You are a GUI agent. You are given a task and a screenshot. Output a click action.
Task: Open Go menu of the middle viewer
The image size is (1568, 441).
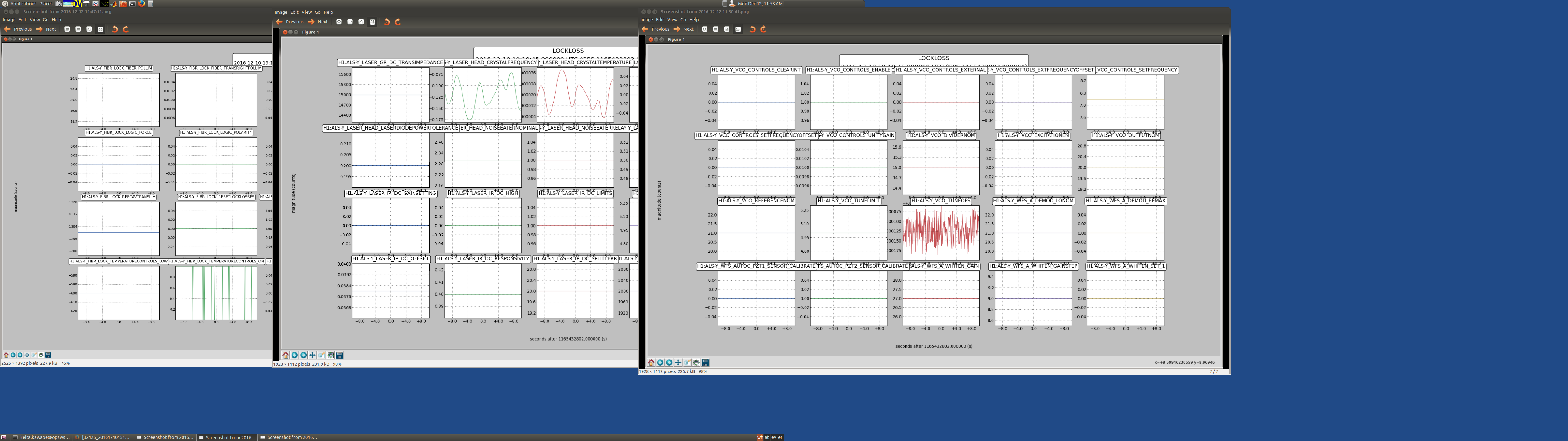[318, 12]
